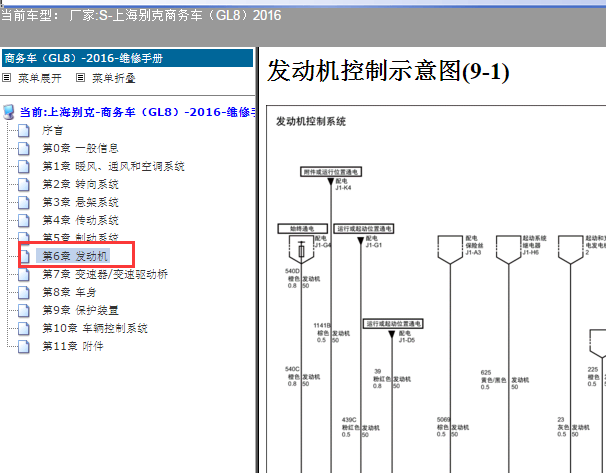Click the fuse symbol below 始终通电

click(301, 250)
